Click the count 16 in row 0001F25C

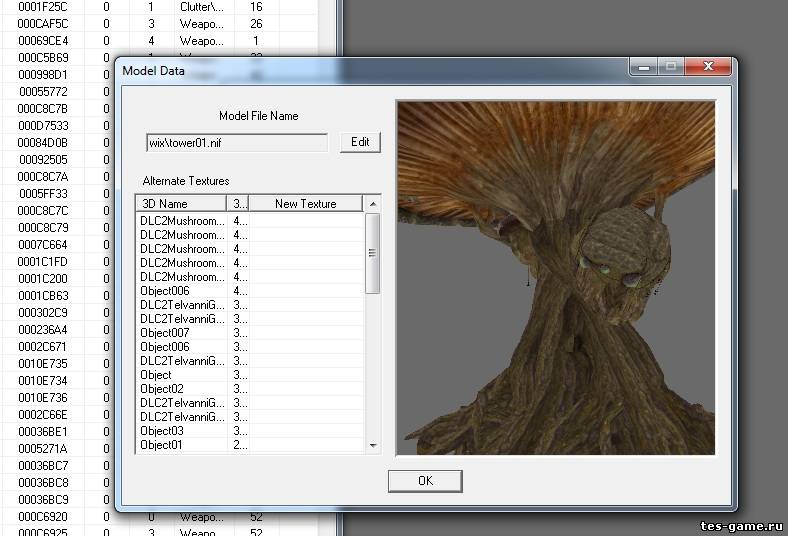pyautogui.click(x=256, y=7)
